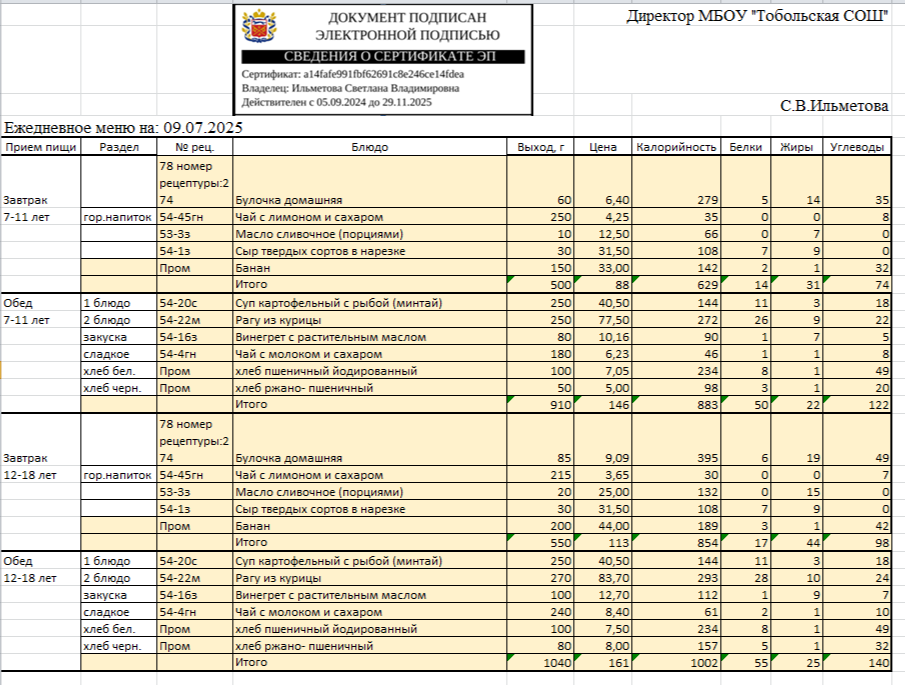Select the 'Жиры' column header
The width and height of the screenshot is (905, 685).
click(796, 147)
